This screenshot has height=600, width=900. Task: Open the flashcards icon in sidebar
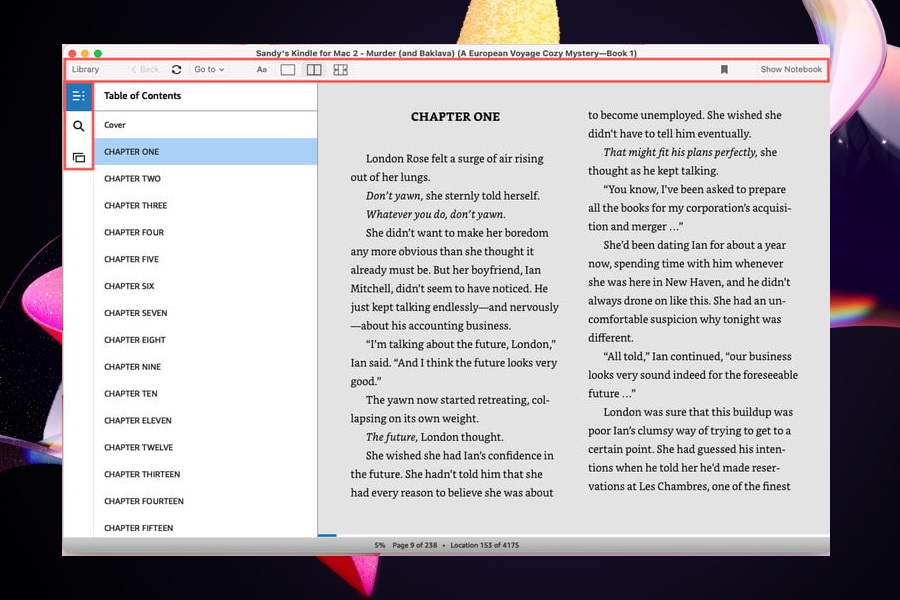pyautogui.click(x=78, y=157)
